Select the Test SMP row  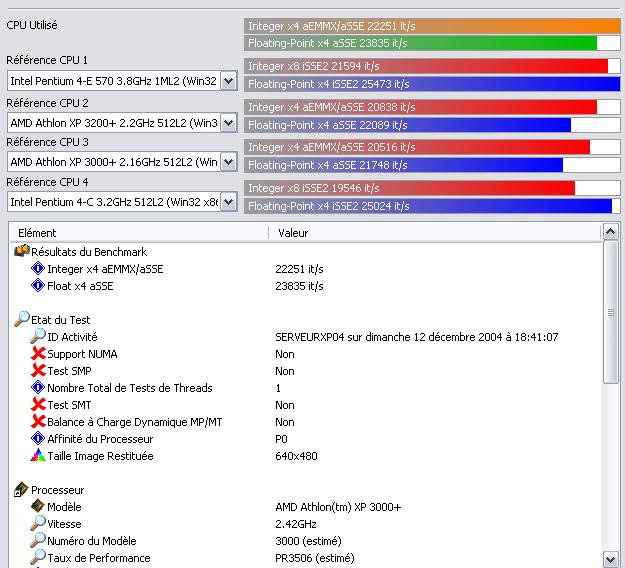70,371
